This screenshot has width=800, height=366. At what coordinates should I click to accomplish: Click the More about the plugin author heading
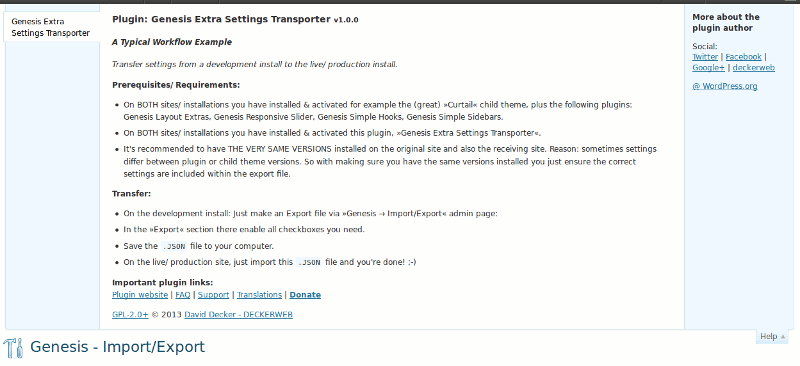pyautogui.click(x=726, y=22)
